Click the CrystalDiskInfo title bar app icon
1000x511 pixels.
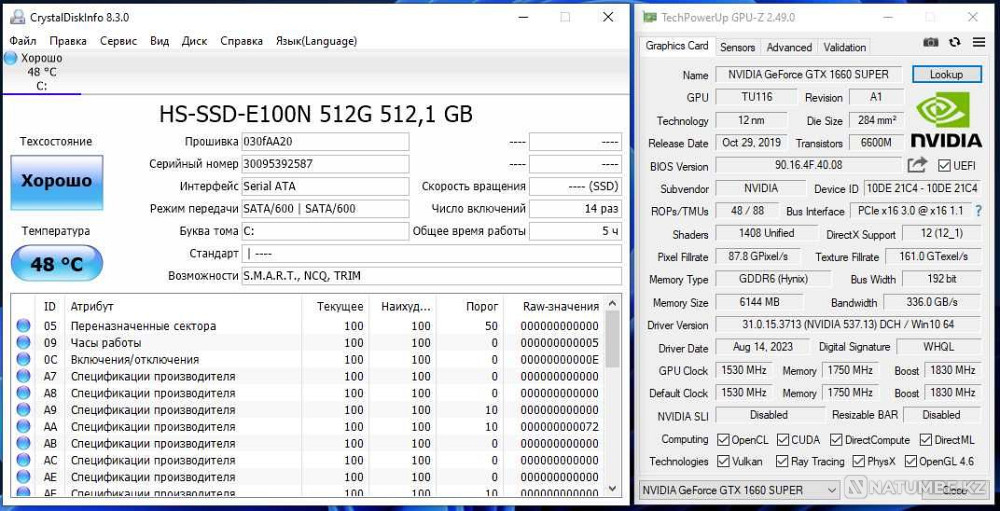17,17
